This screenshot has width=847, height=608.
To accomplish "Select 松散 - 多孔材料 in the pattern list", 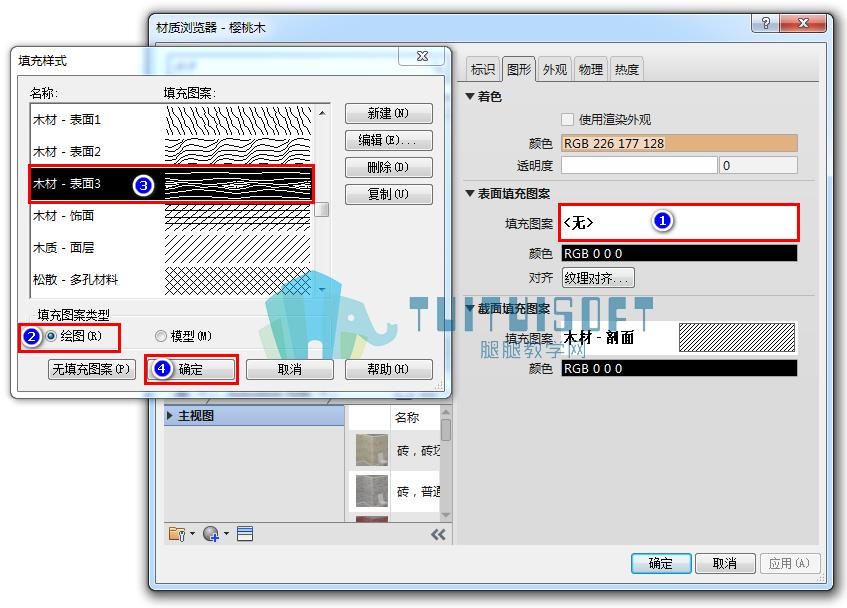I will coord(172,280).
